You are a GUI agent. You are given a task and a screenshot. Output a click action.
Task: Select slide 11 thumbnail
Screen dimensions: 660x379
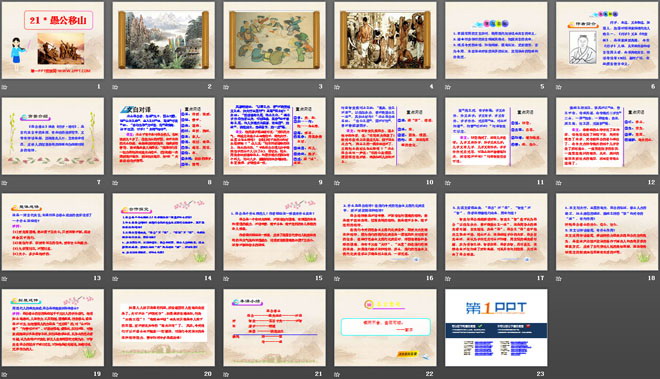496,136
